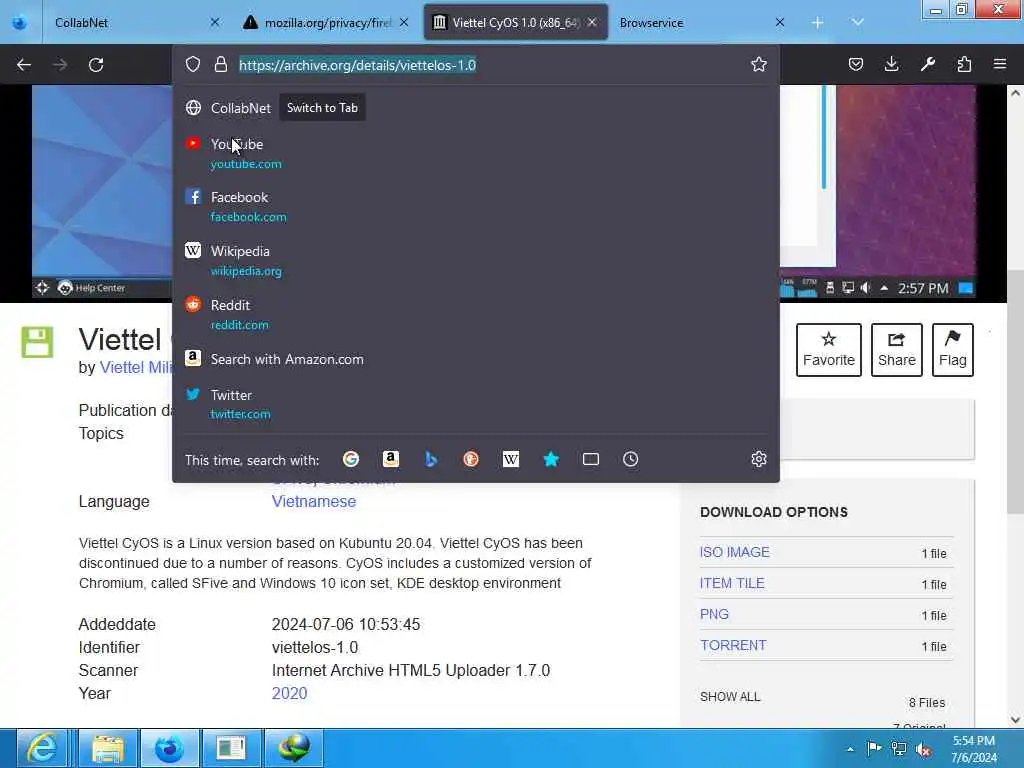
Task: Open Action Center flag tray icon
Action: [874, 749]
